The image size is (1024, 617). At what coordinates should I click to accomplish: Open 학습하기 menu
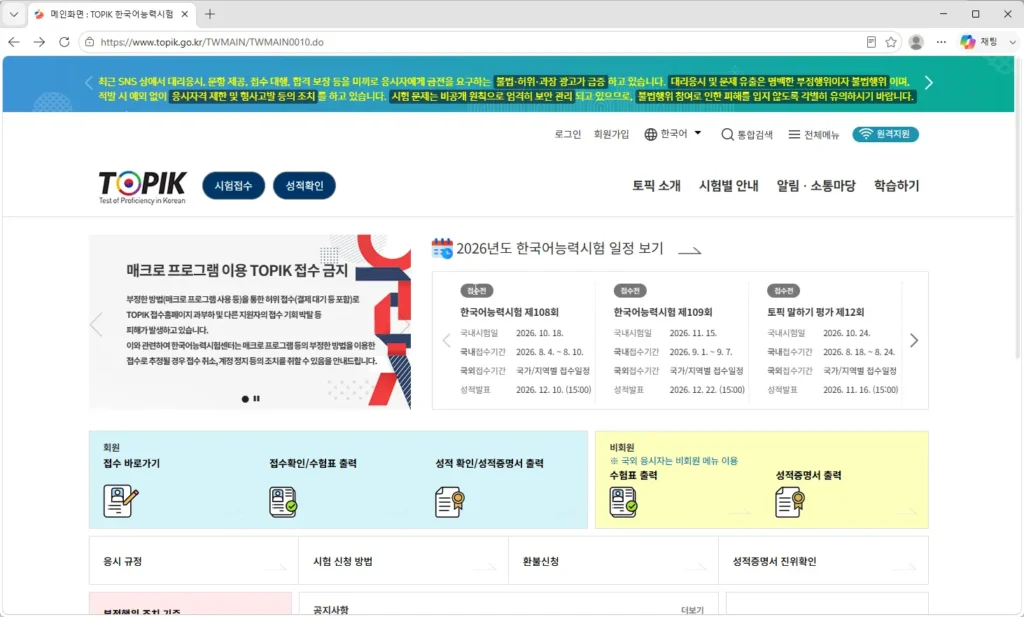coord(896,185)
